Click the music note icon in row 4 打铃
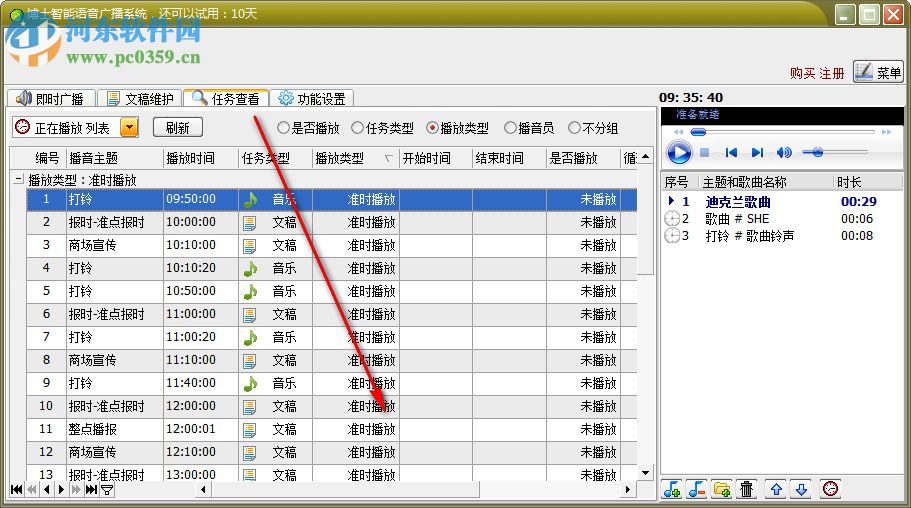911x508 pixels. tap(250, 269)
